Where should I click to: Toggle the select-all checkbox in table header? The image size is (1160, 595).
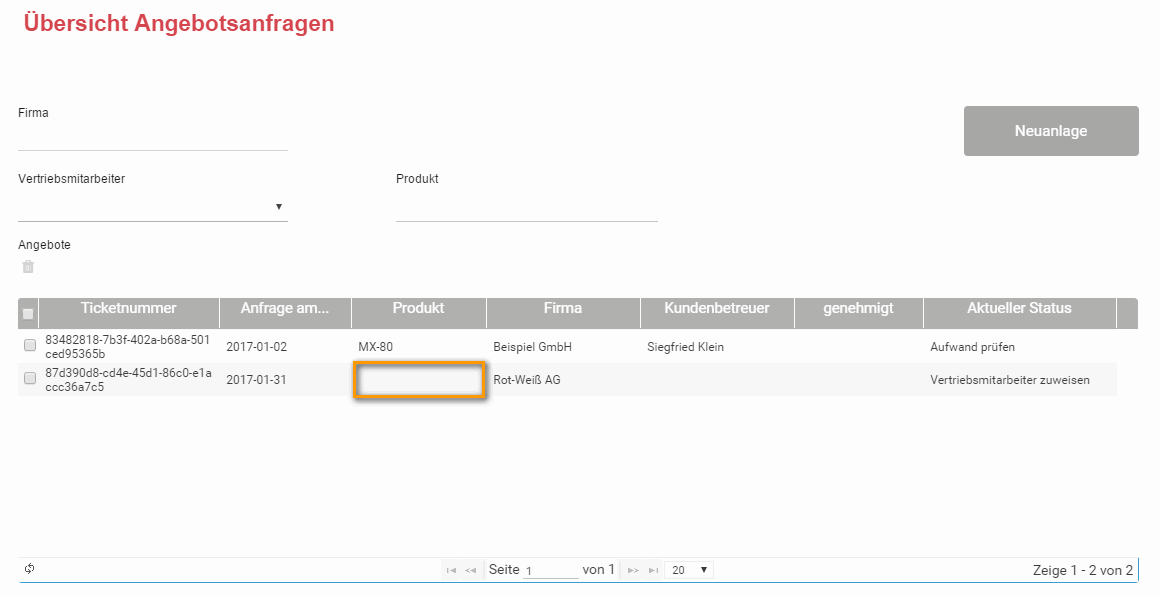pyautogui.click(x=28, y=314)
